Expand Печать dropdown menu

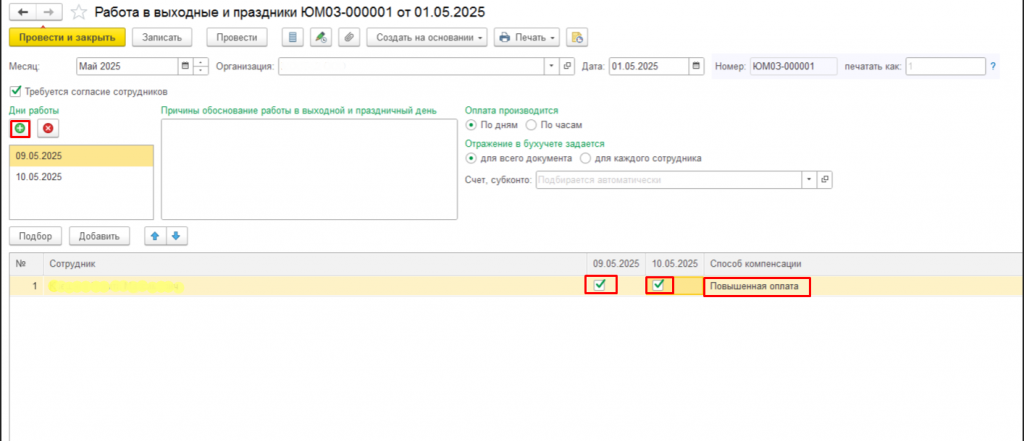click(x=527, y=37)
